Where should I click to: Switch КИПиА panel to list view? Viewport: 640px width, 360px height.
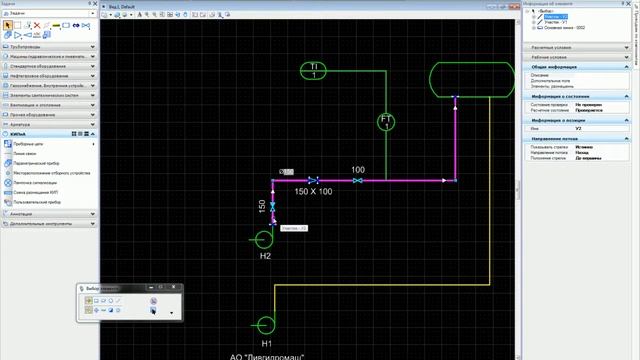80,134
